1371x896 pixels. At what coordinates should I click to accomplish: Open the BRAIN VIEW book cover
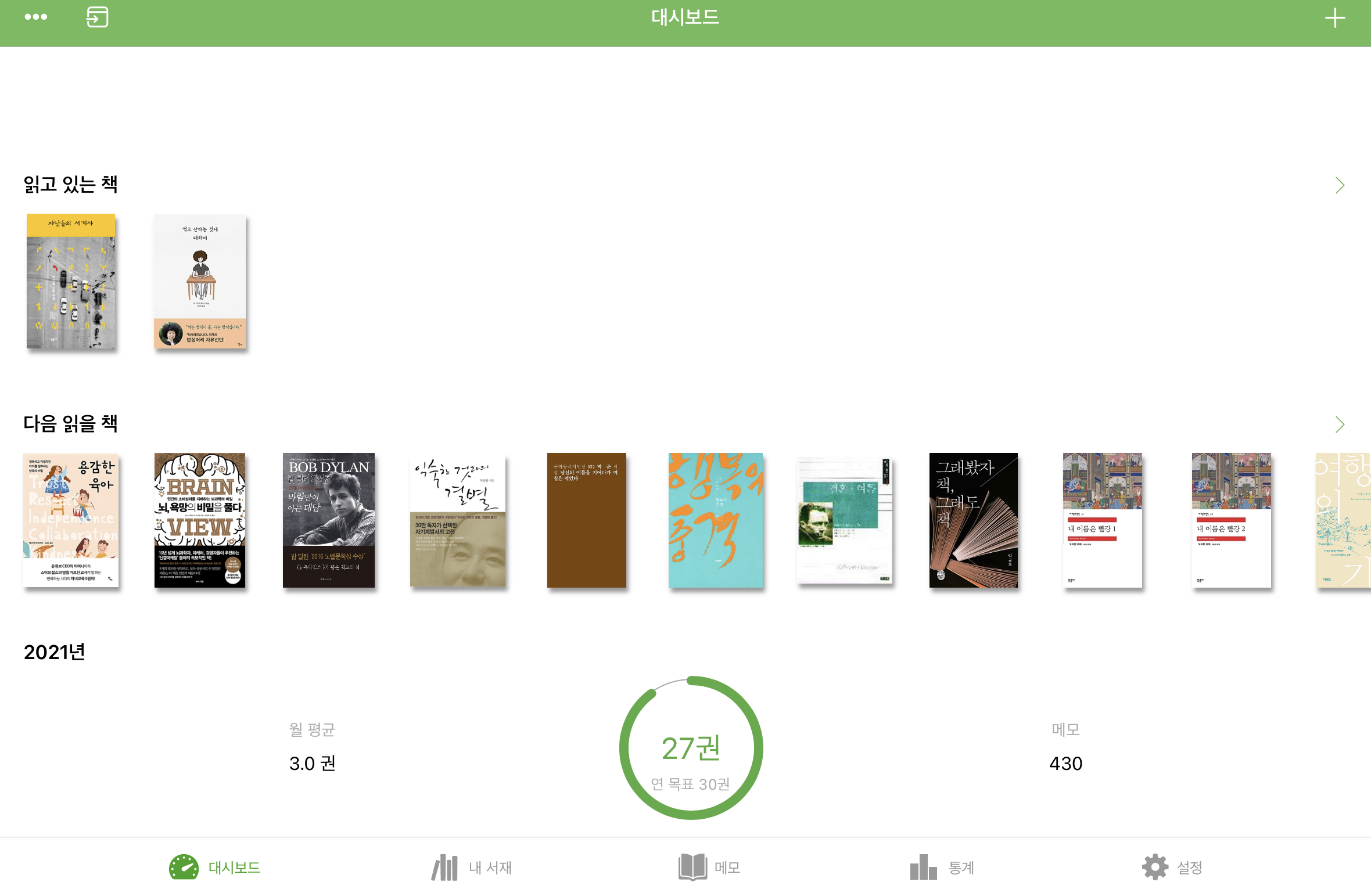click(x=200, y=520)
